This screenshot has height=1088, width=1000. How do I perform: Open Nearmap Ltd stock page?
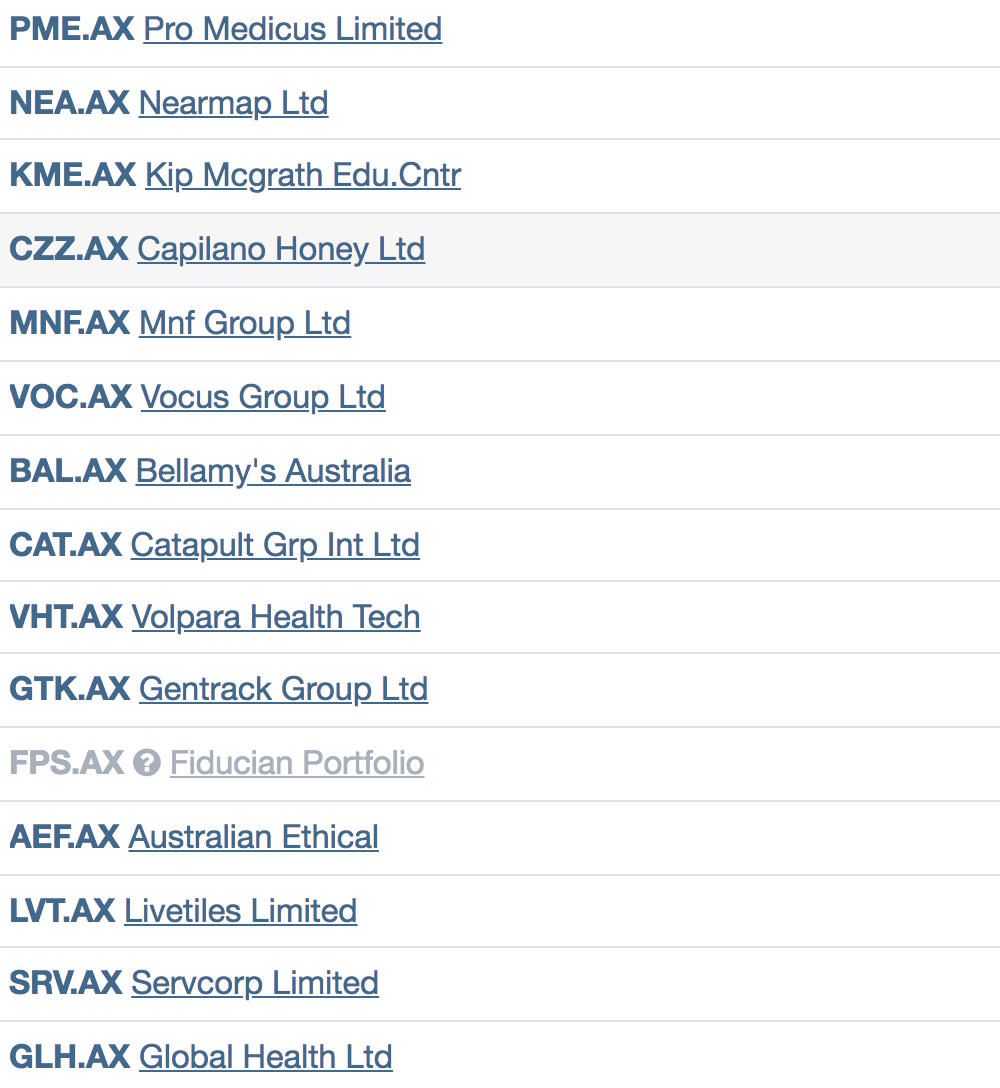click(x=233, y=103)
